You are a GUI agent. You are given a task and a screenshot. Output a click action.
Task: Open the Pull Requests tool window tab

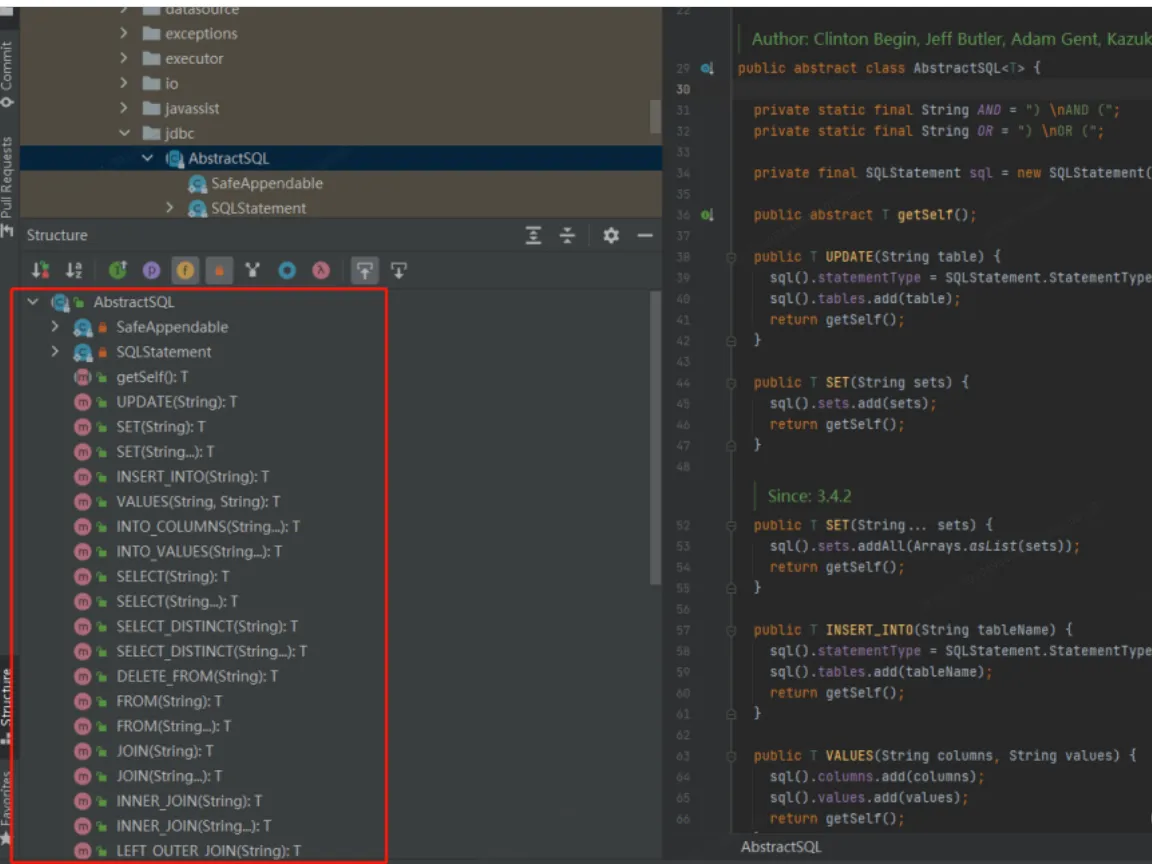[x=7, y=187]
